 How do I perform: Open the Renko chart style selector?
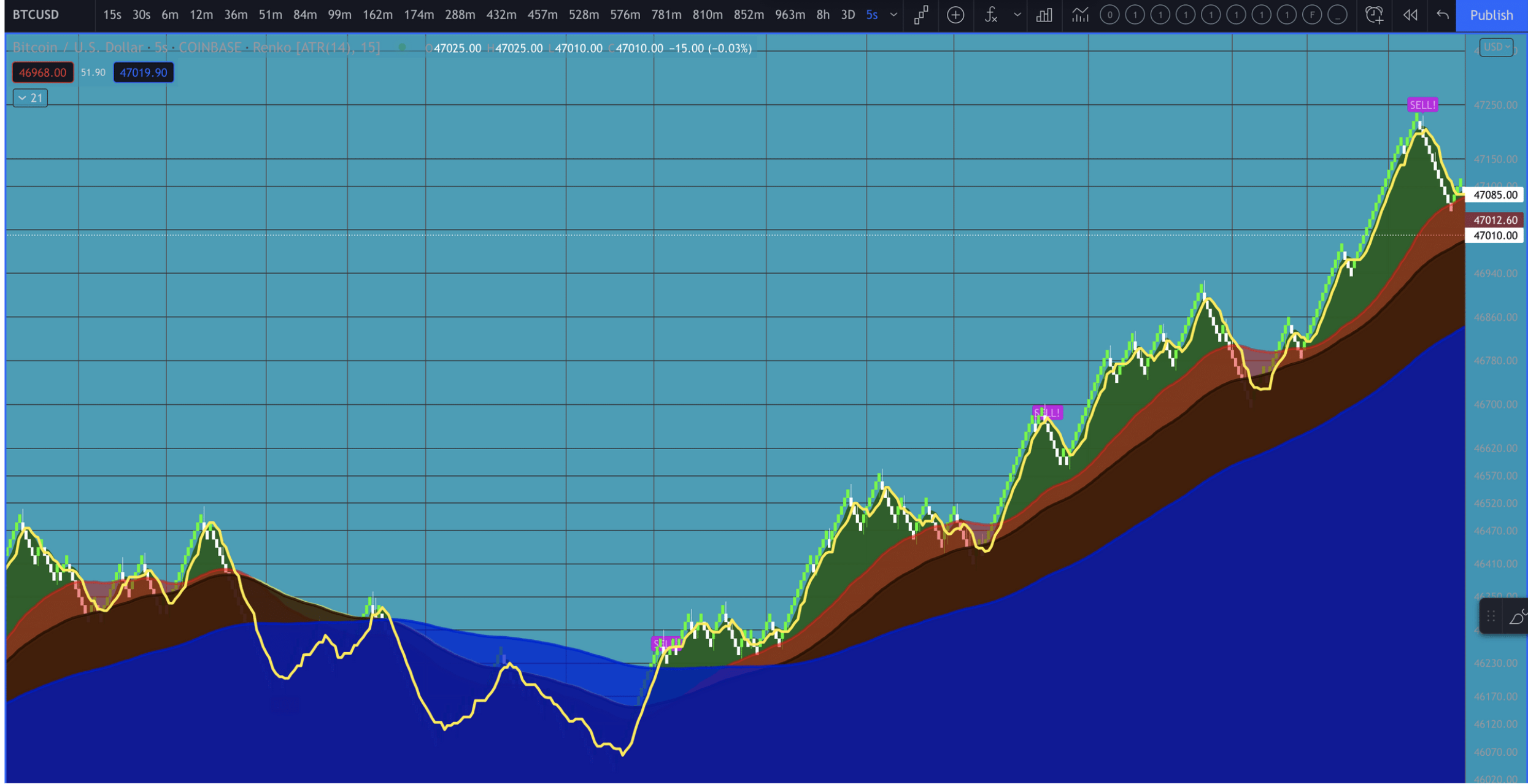921,15
